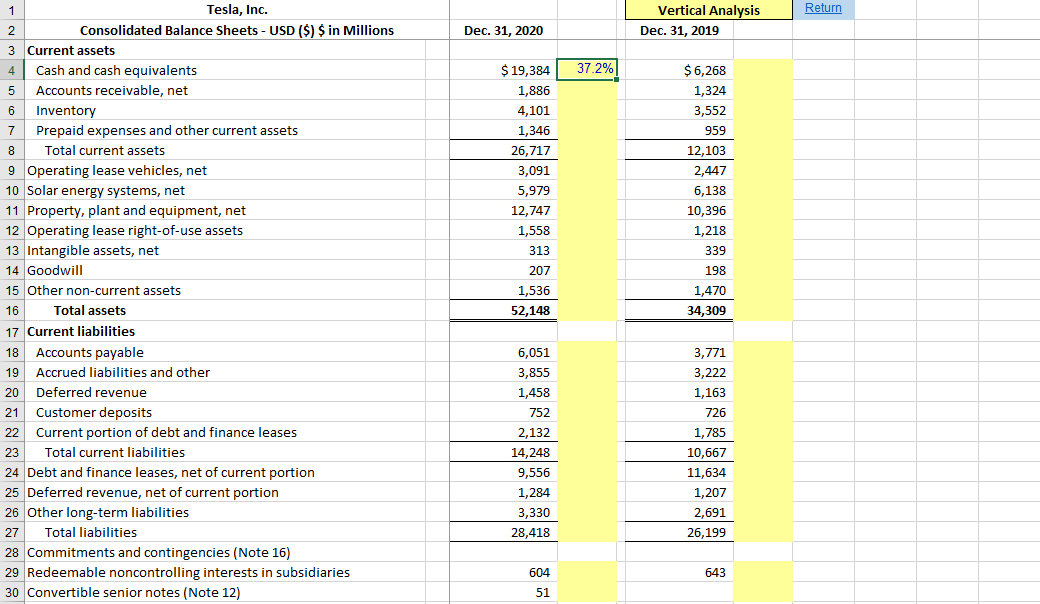Click the Cash and cash equivalents label
Viewport: 1040px width, 604px height.
(116, 70)
